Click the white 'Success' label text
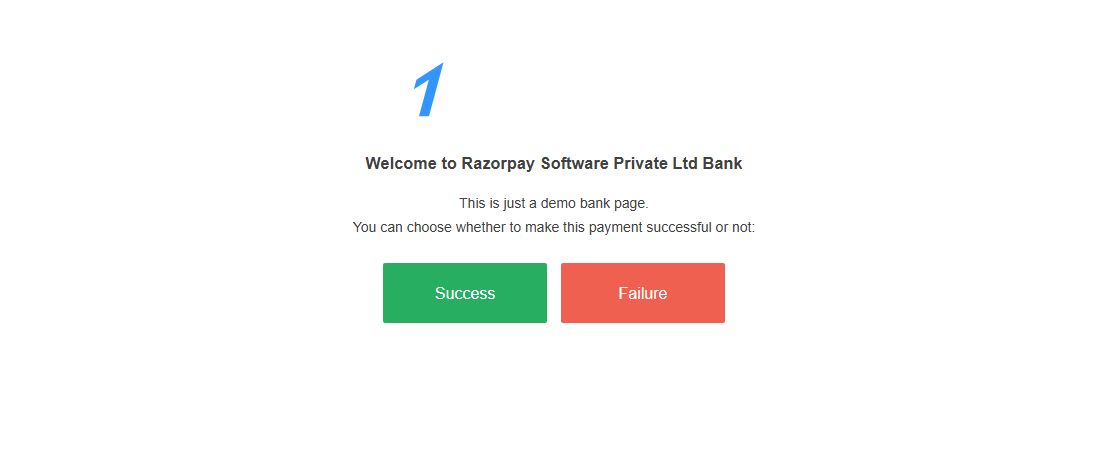Screen dimensions: 1102x472 [x=464, y=293]
